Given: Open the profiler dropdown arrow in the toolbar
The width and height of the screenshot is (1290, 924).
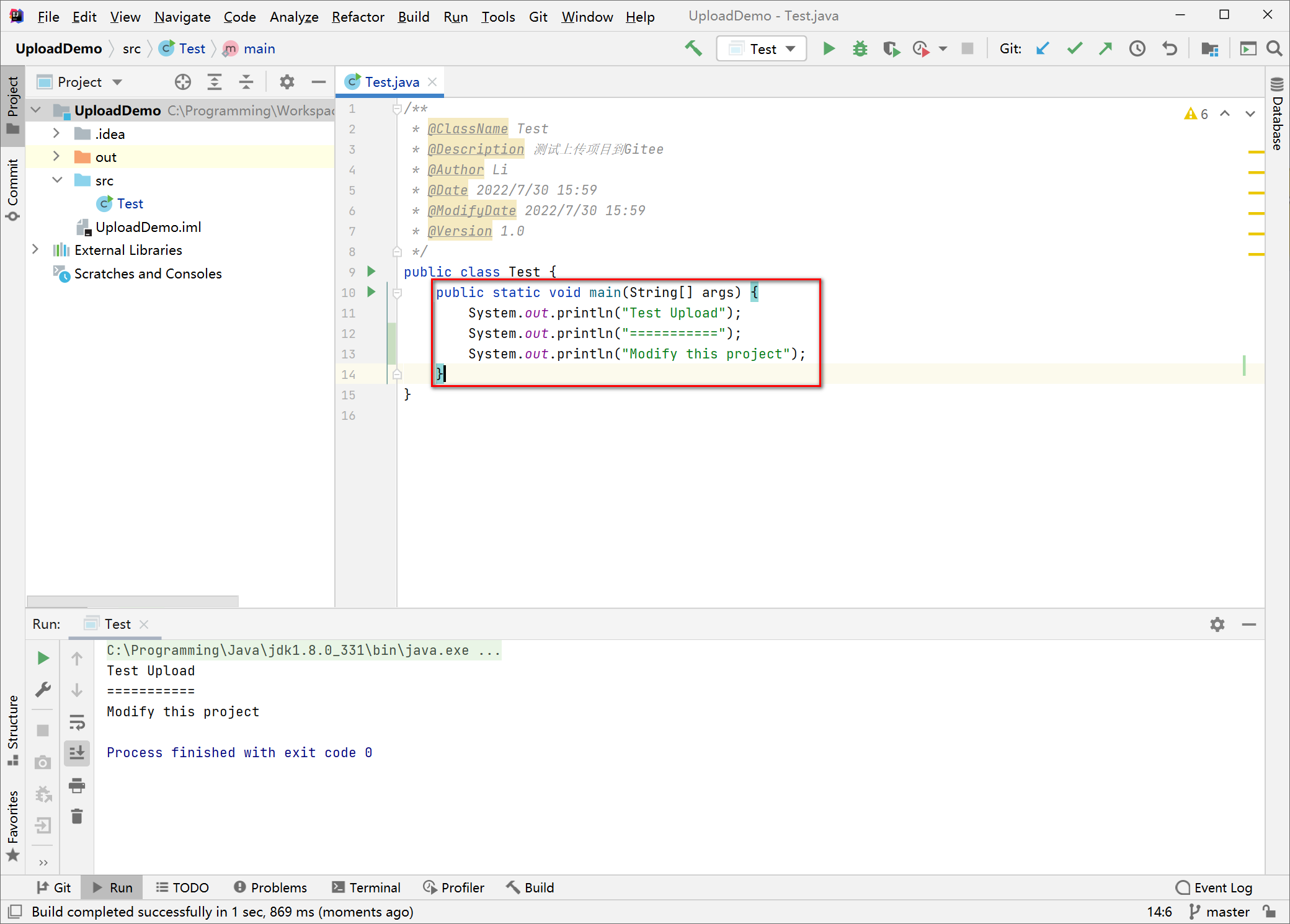Looking at the screenshot, I should (943, 48).
